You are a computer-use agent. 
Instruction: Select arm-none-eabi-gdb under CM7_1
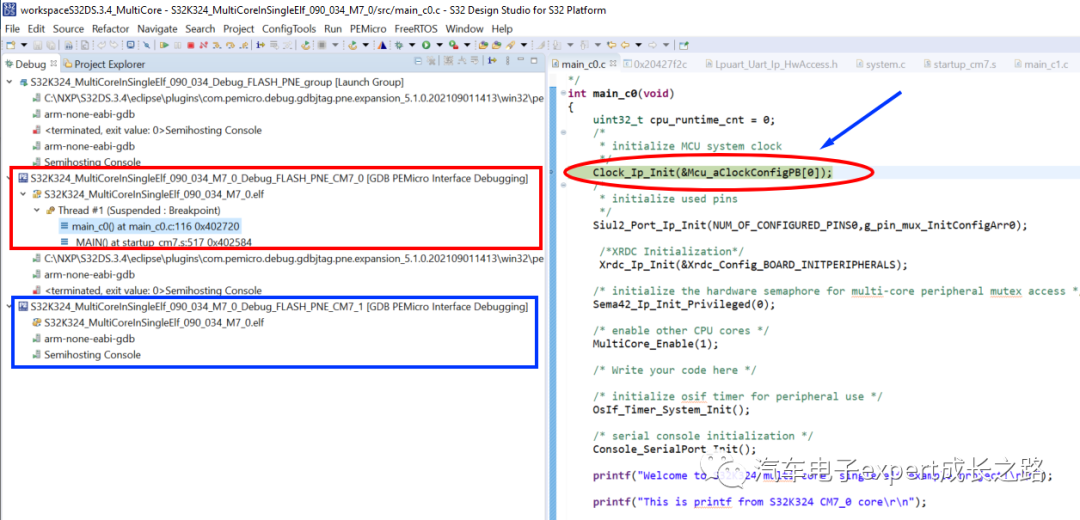pos(83,339)
